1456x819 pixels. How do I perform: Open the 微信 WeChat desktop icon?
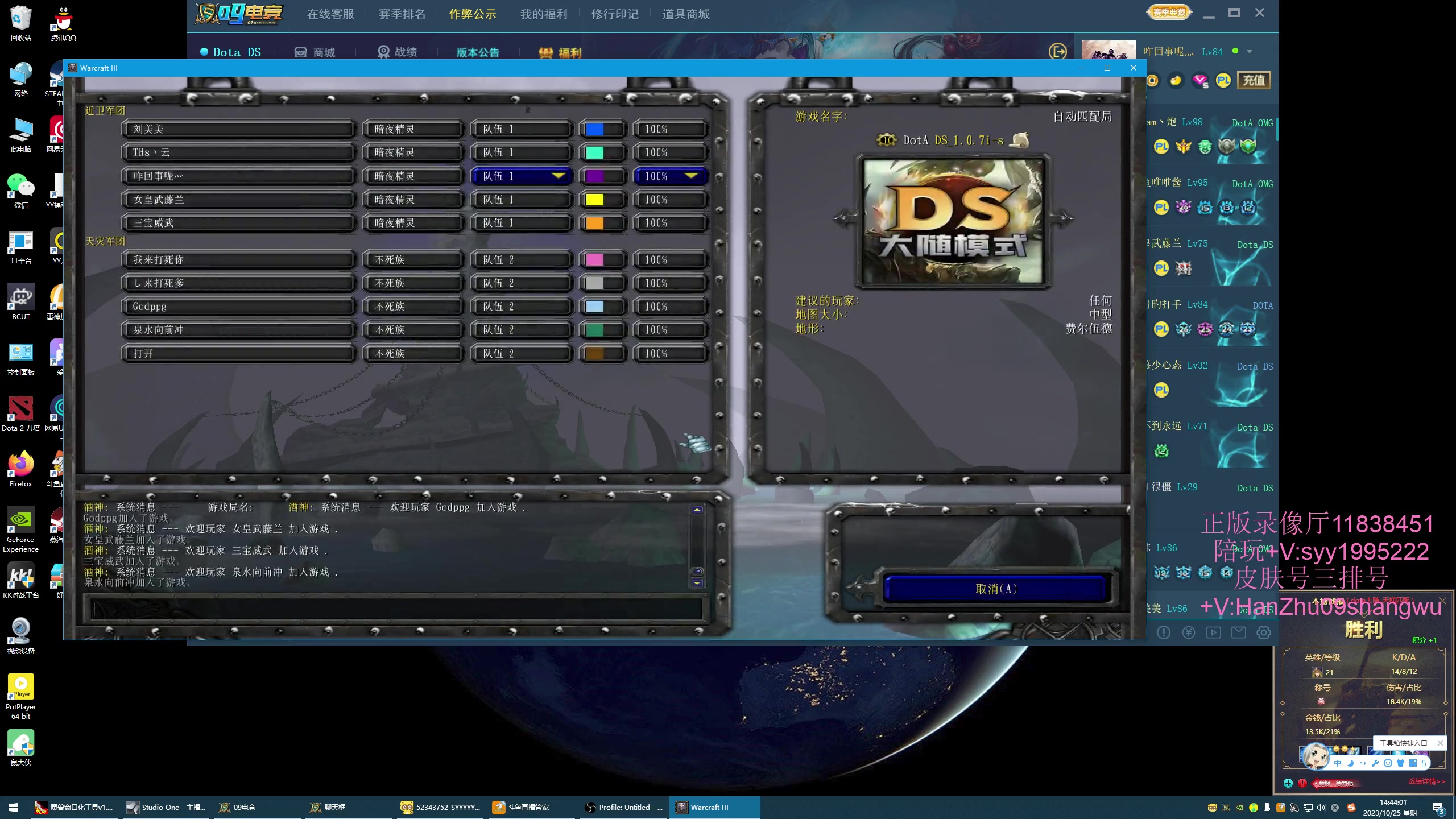20,191
